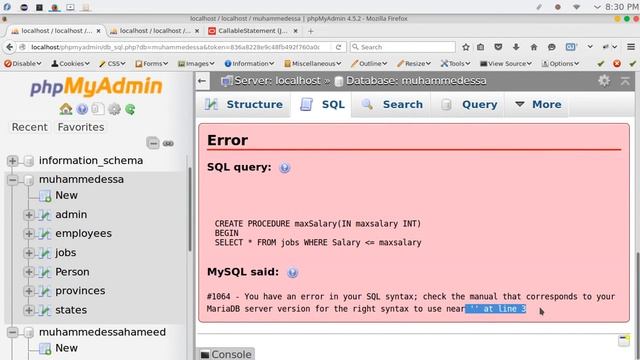640x360 pixels.
Task: Unlink from main panel icon
Action: click(168, 143)
